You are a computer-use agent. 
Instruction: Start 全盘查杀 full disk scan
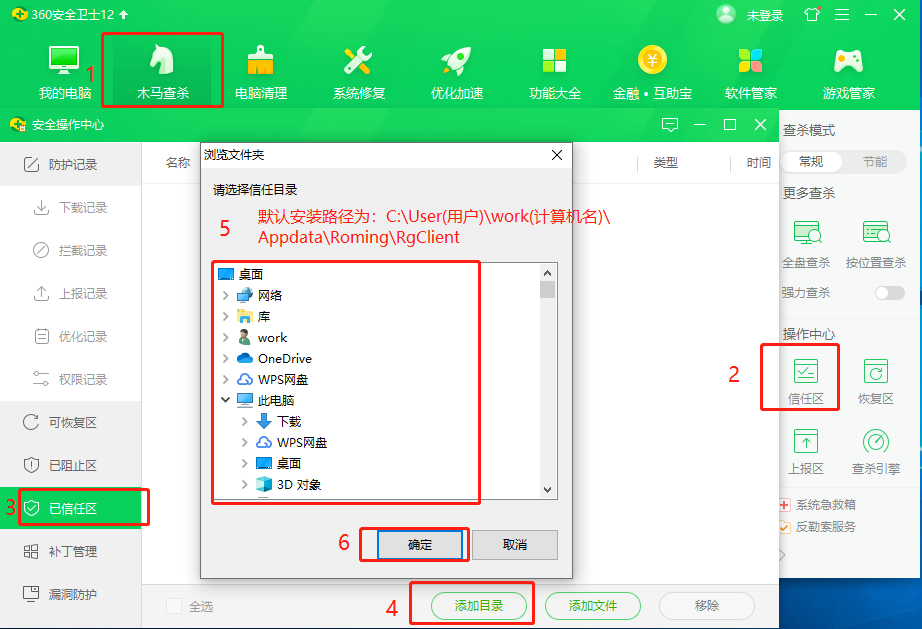tap(806, 243)
